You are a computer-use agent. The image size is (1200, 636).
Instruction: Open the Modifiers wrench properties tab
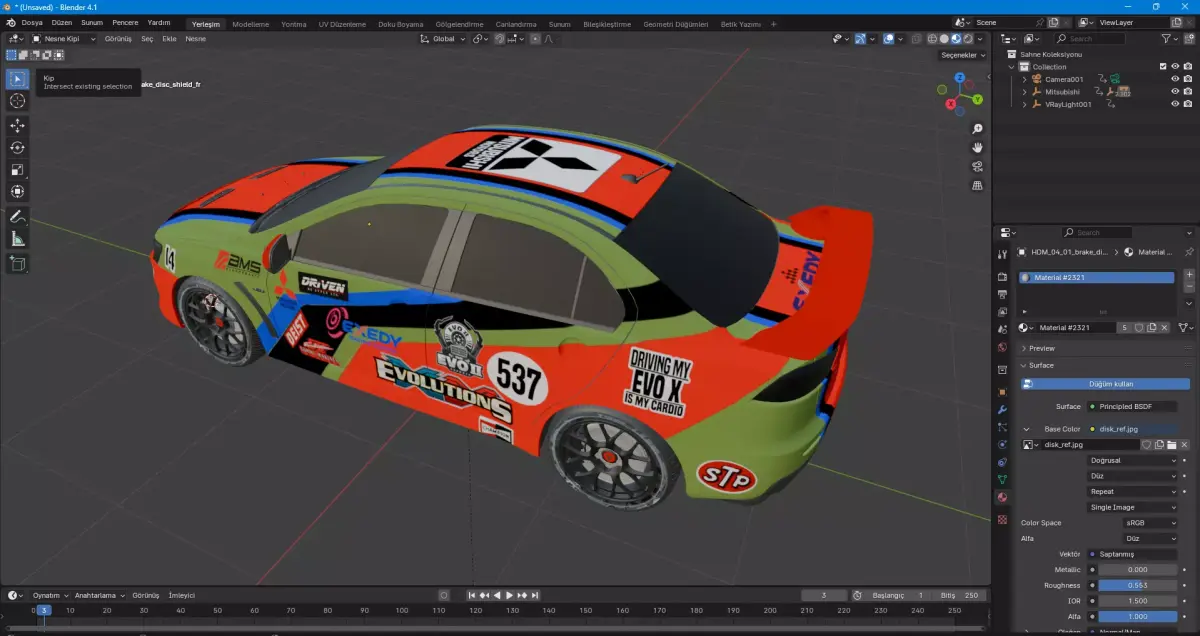pyautogui.click(x=1002, y=410)
